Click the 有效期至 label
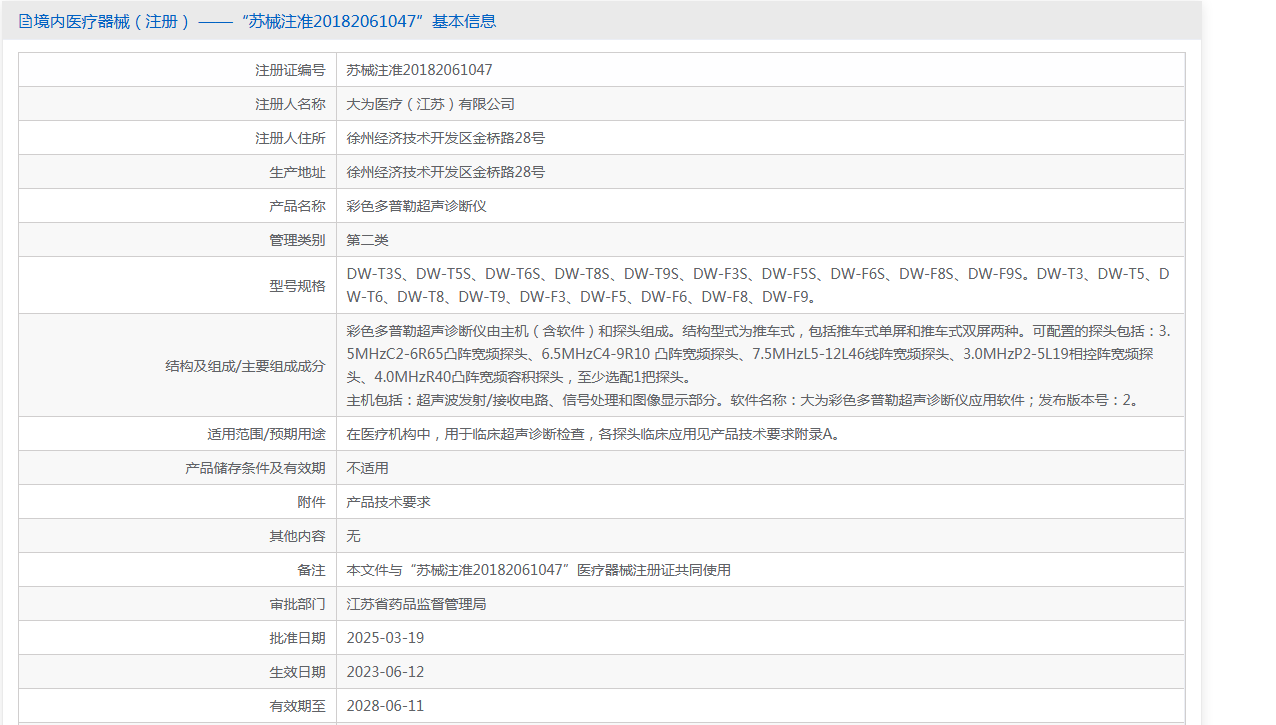This screenshot has height=725, width=1276. [x=297, y=706]
